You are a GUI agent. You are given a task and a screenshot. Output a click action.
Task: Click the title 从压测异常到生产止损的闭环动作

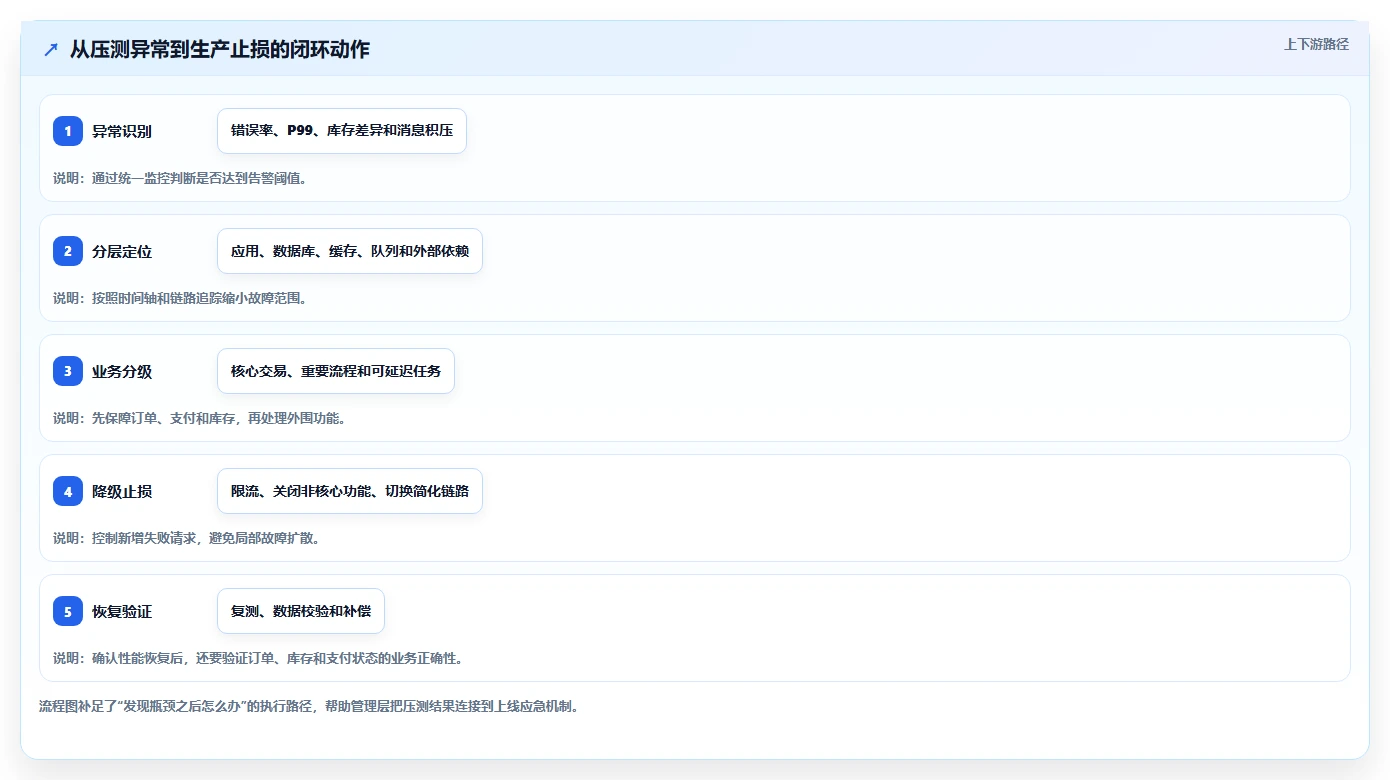(x=220, y=49)
